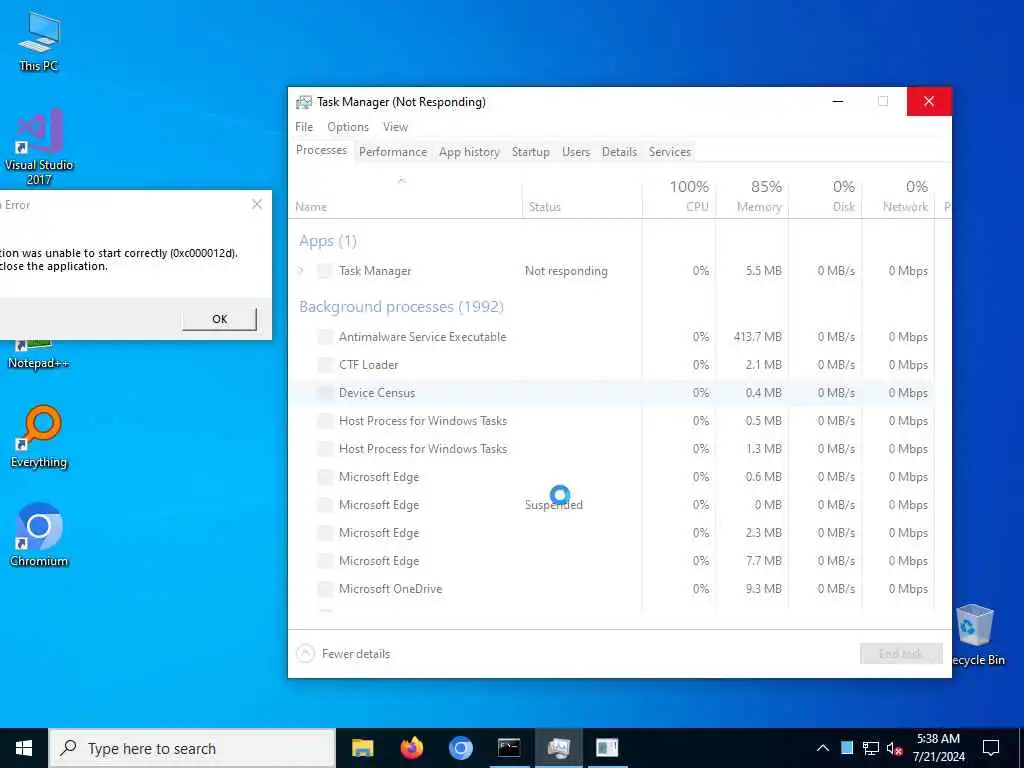Launch Firefox from the taskbar

411,748
